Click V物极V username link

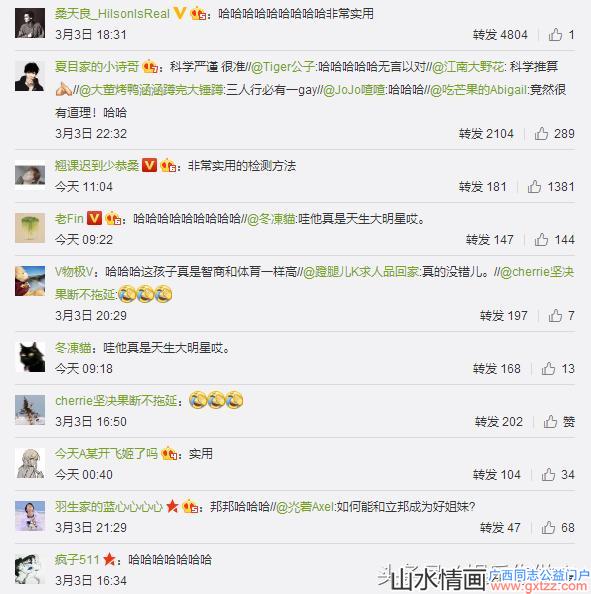click(74, 272)
